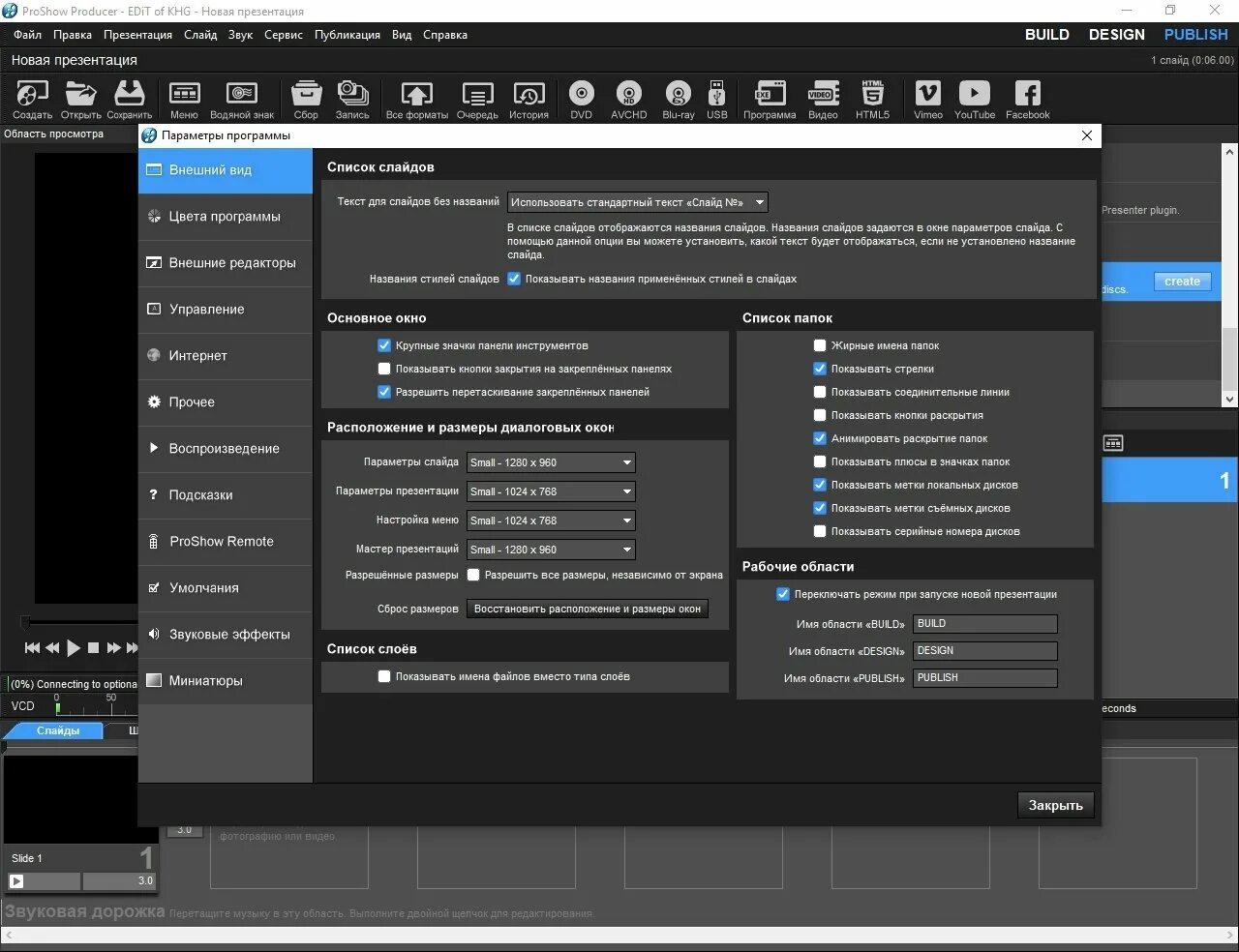Jump to start of preview

[x=32, y=648]
